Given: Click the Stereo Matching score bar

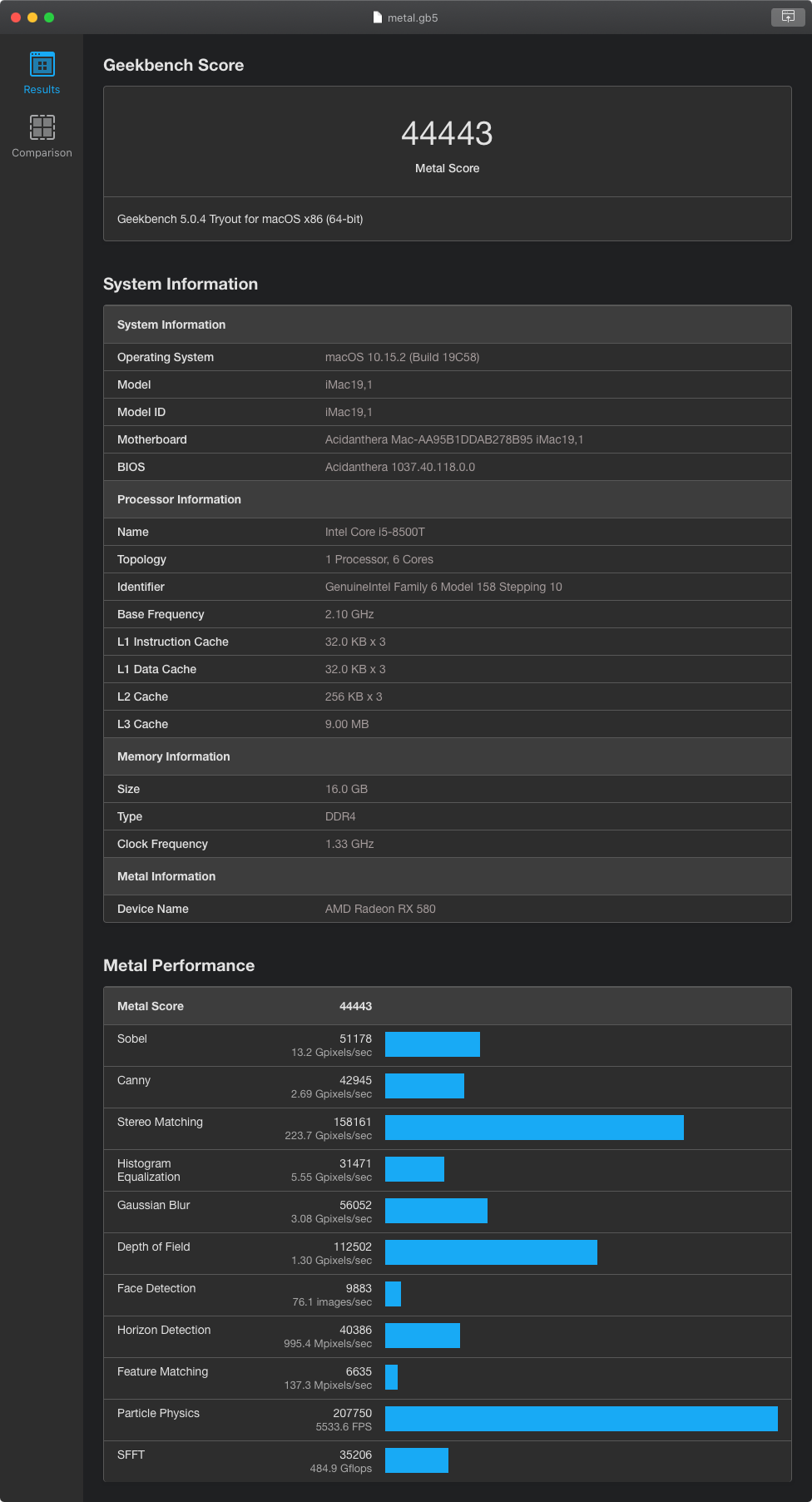Looking at the screenshot, I should coord(534,1128).
